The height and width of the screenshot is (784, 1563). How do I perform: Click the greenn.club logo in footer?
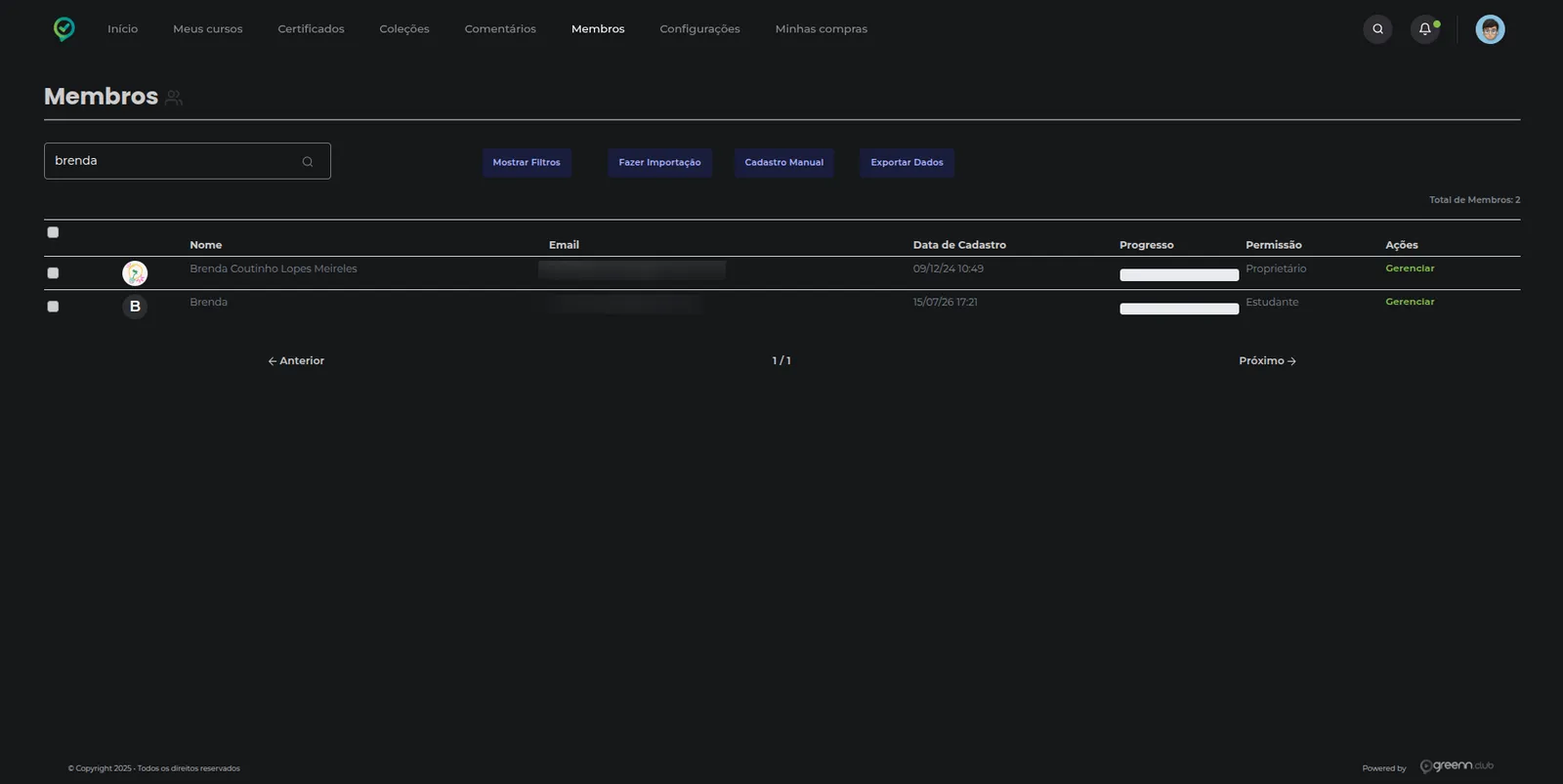point(1457,766)
